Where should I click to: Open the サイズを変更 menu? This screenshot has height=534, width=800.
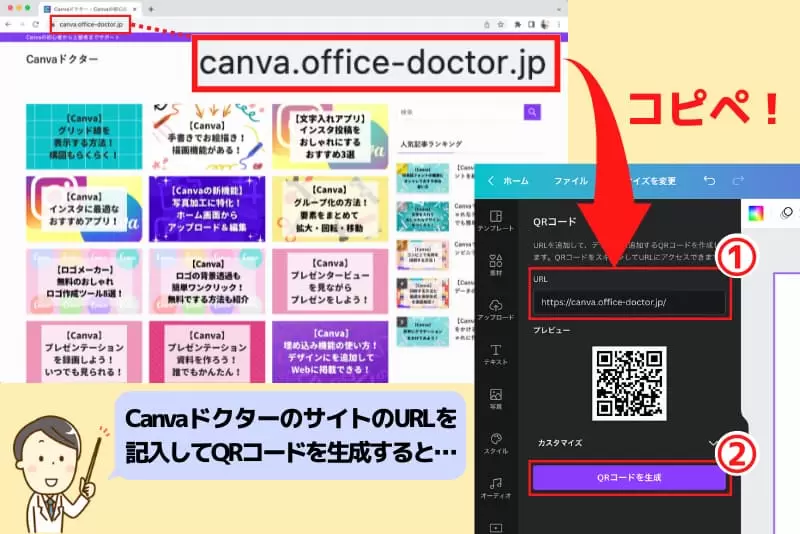(653, 181)
